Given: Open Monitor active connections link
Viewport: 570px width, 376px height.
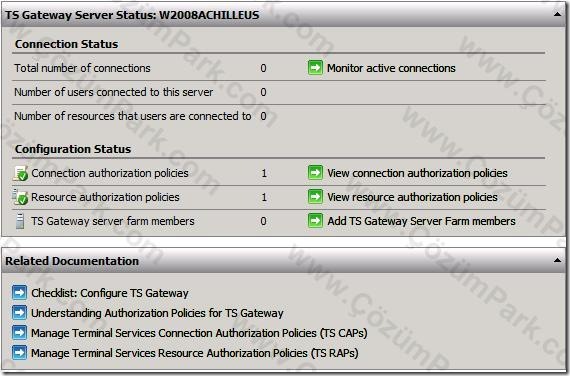Looking at the screenshot, I should 391,68.
